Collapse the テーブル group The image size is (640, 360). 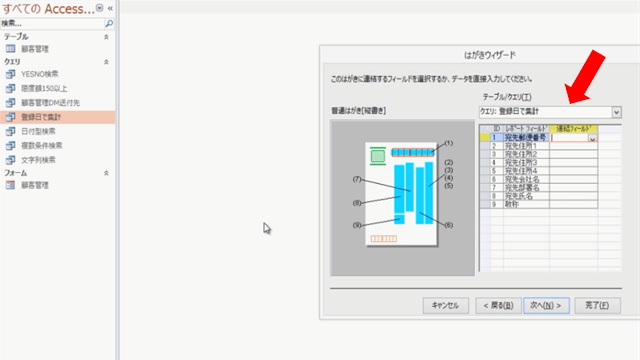(106, 37)
